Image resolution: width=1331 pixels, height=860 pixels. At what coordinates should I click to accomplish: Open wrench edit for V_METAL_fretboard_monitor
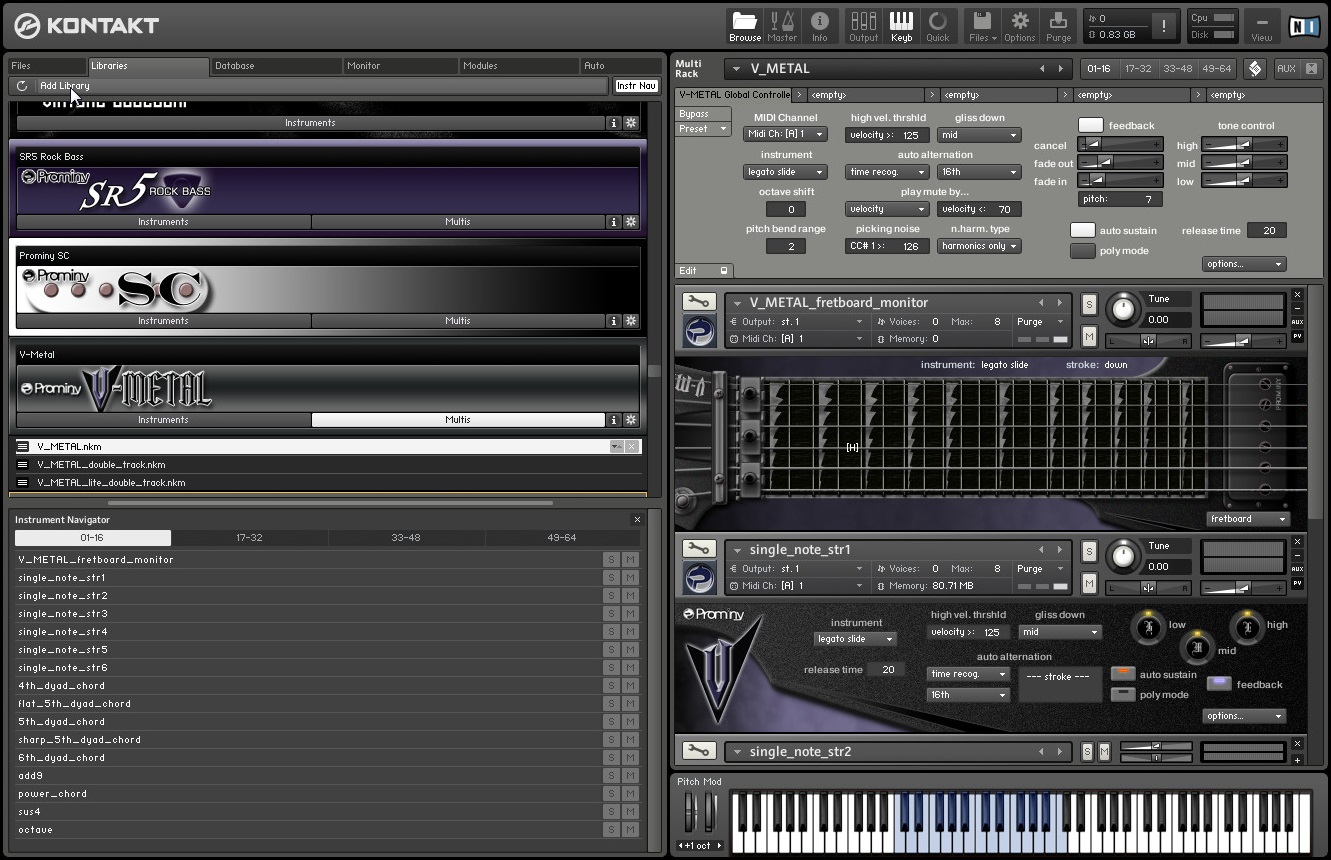point(698,302)
